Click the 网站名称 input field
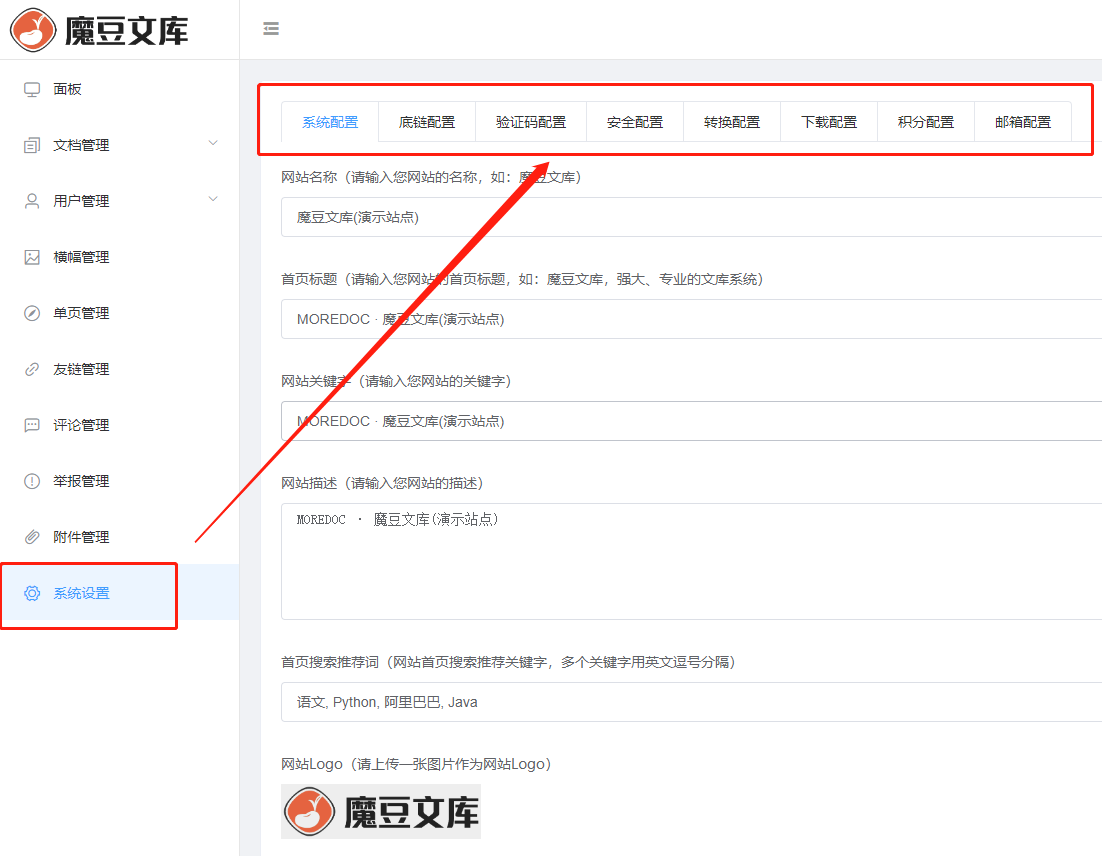The image size is (1102, 856). pos(692,217)
